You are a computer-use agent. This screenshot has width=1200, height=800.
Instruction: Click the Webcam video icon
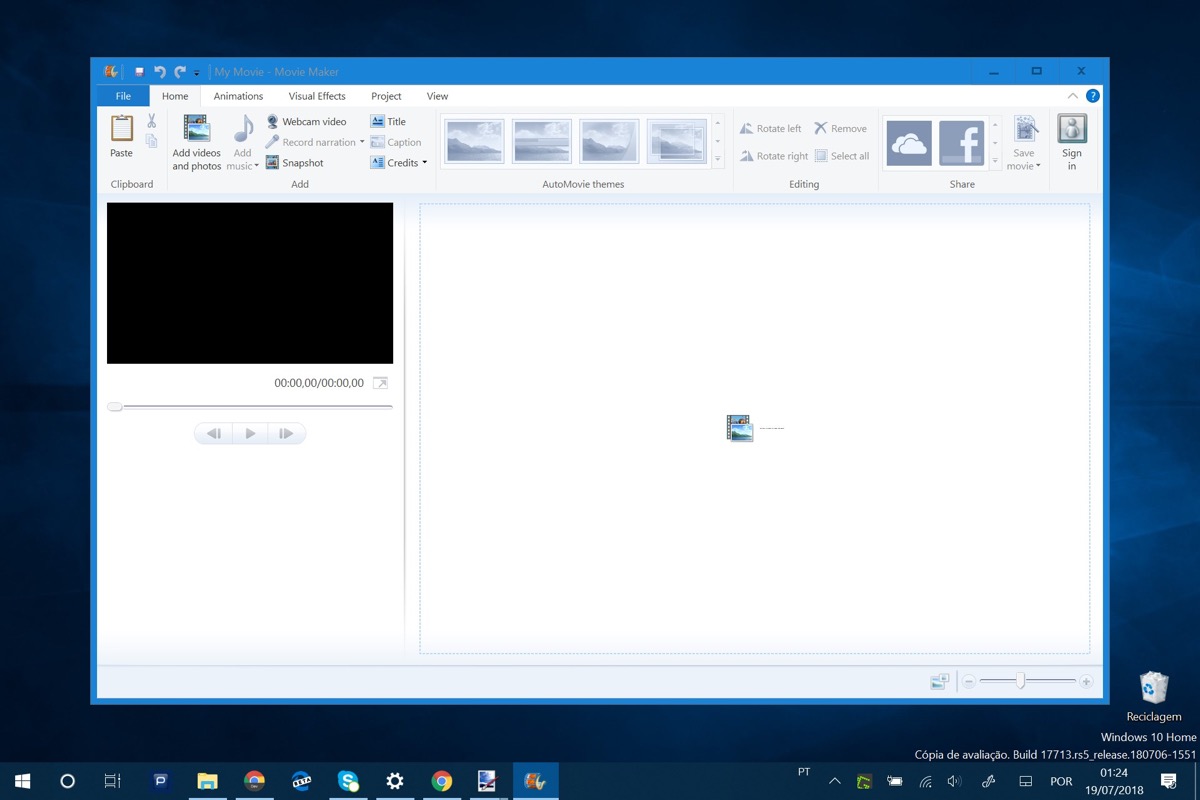point(272,121)
